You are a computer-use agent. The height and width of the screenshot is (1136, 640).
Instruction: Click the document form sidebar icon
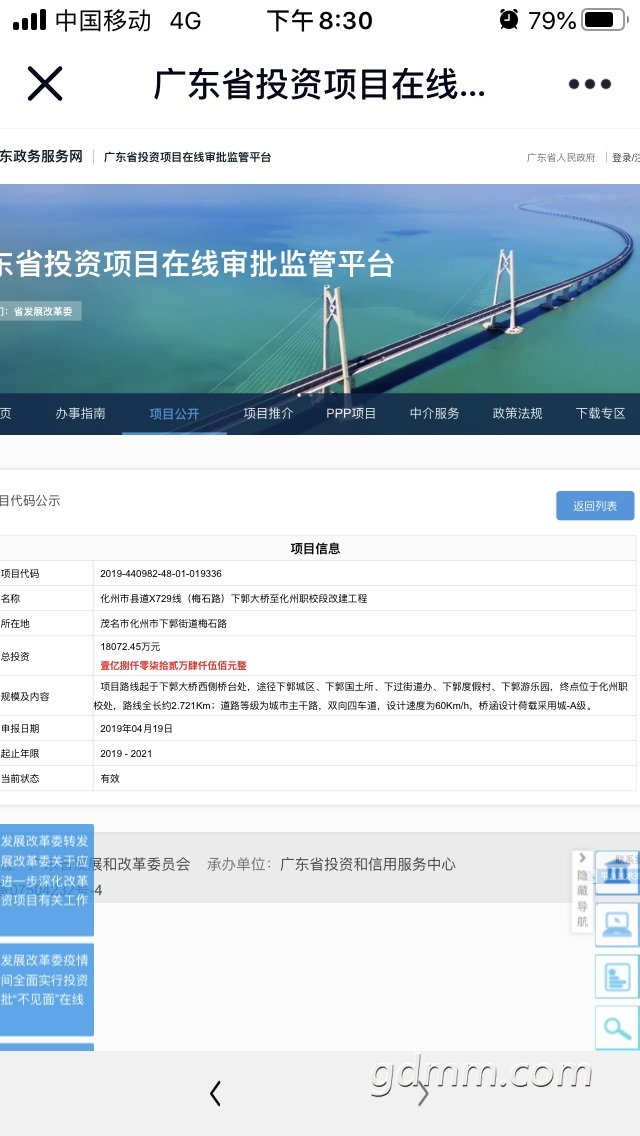[x=616, y=976]
